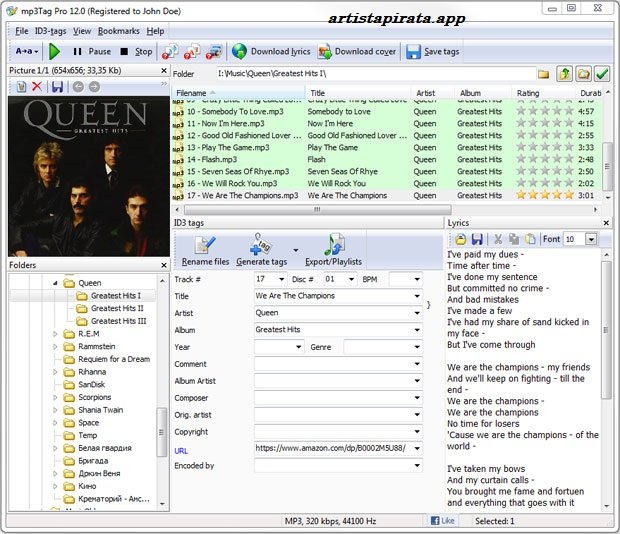This screenshot has width=620, height=534.
Task: Pause the current playback
Action: coord(92,51)
